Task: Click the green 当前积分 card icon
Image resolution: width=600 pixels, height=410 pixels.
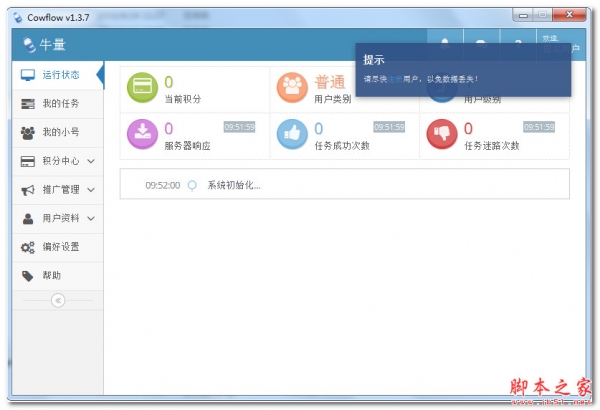Action: click(142, 88)
